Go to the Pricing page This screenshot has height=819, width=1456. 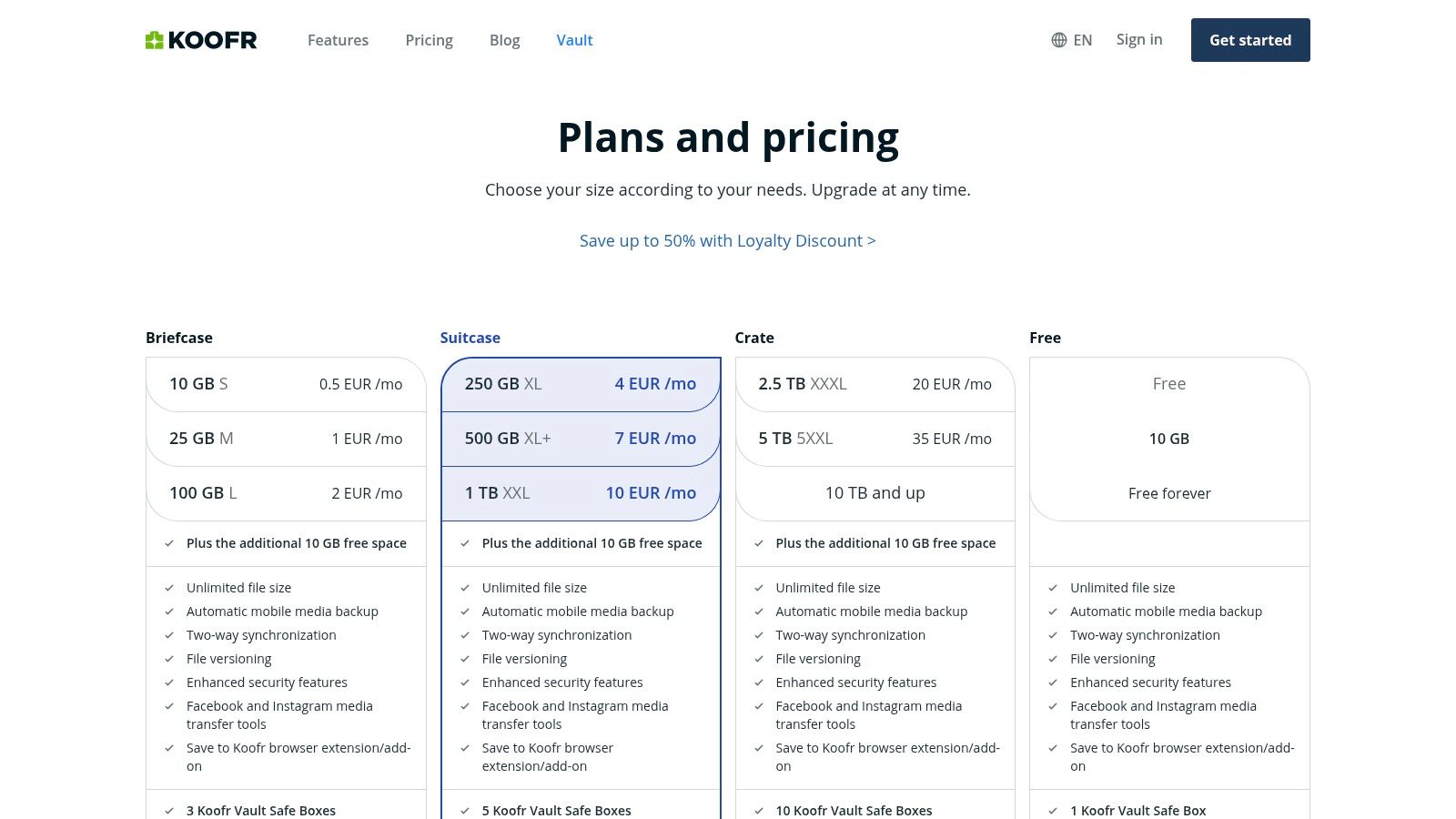tap(429, 40)
